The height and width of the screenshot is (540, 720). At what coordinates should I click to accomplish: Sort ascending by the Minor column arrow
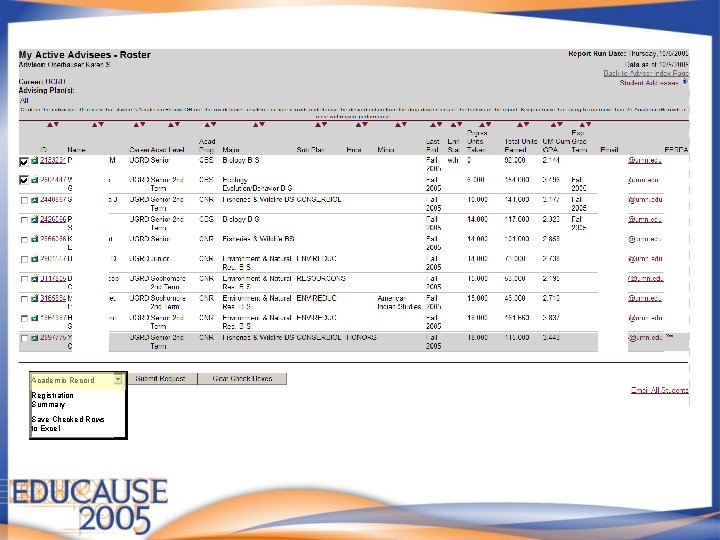tap(398, 124)
